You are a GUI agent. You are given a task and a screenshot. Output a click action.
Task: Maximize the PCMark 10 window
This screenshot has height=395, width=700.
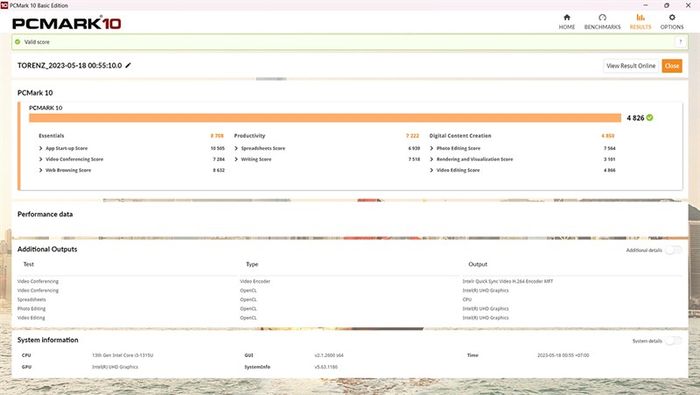point(667,5)
